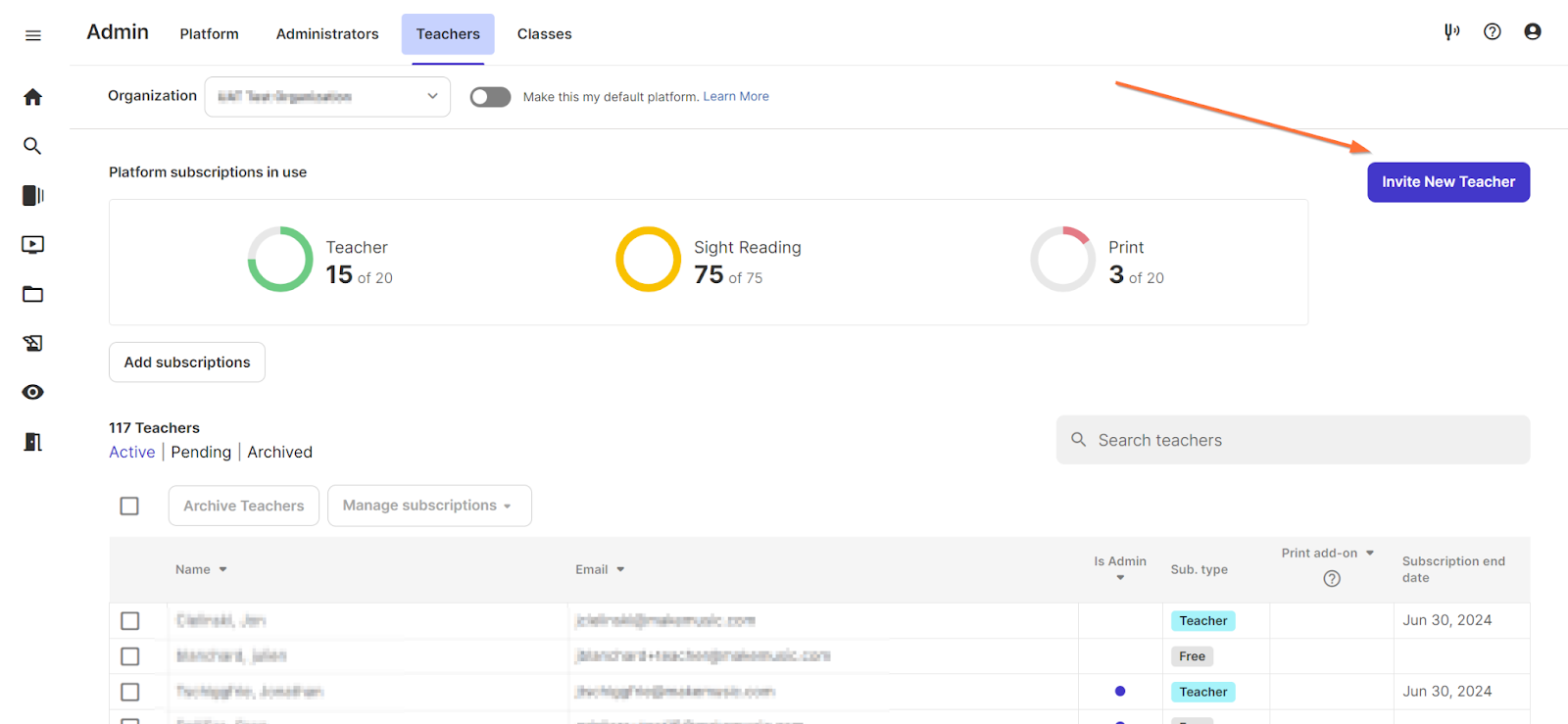Focus the Search teachers field
This screenshot has height=724, width=1568.
click(x=1293, y=440)
